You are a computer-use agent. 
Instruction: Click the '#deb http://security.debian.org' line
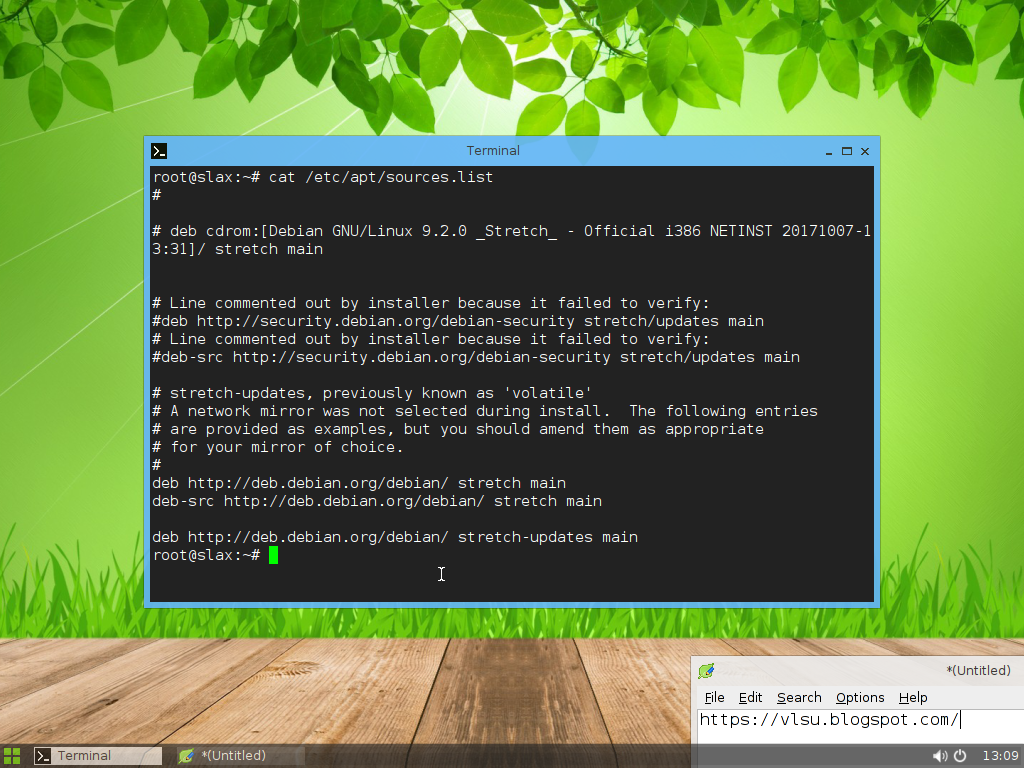tap(458, 321)
